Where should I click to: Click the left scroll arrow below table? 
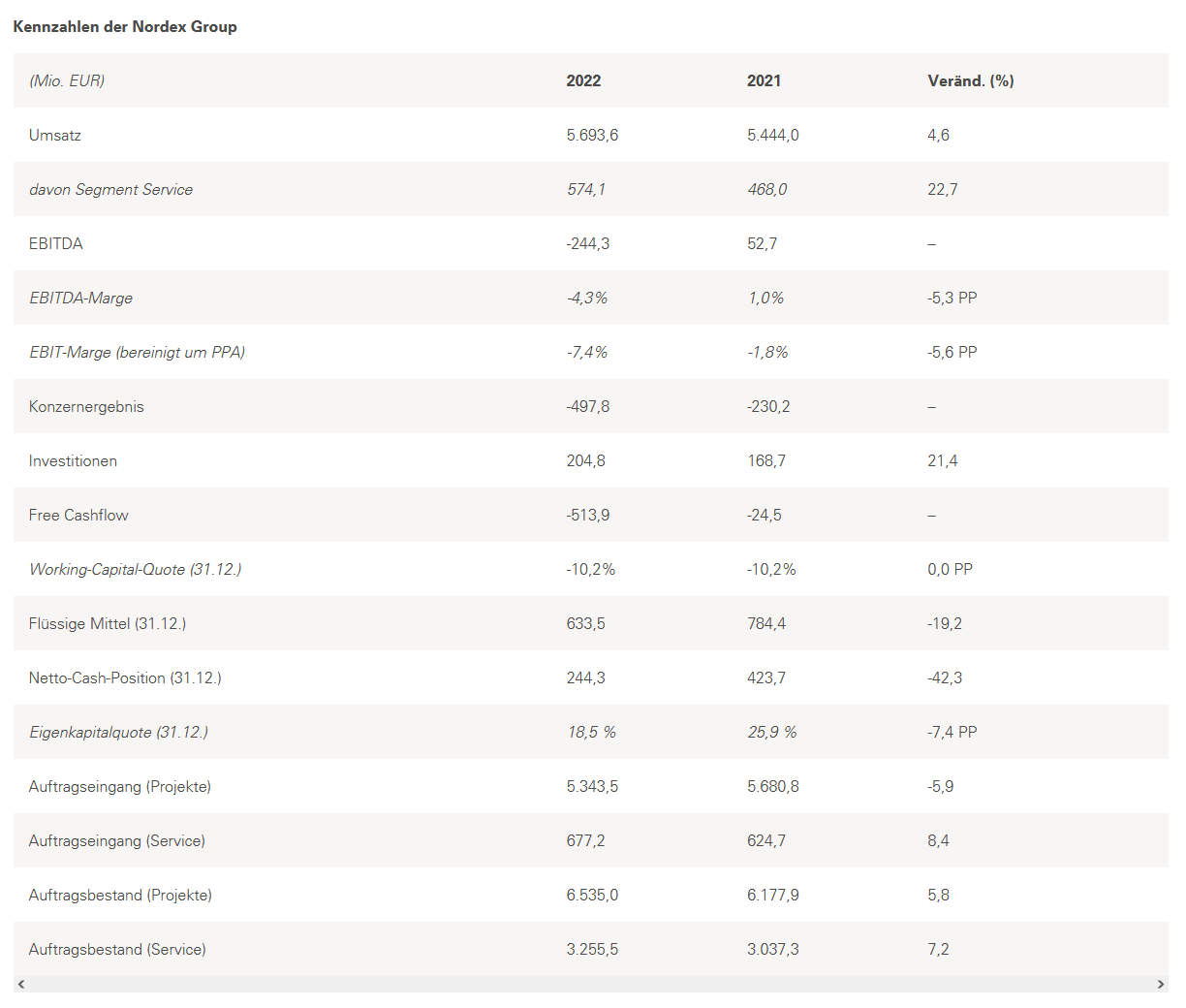tap(21, 985)
